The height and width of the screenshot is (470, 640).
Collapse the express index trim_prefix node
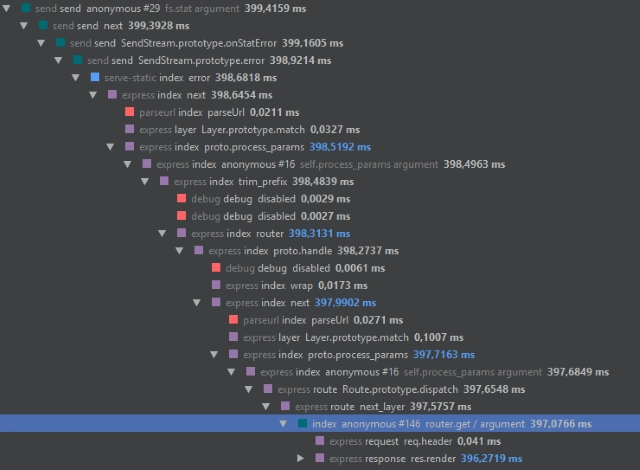(x=145, y=181)
